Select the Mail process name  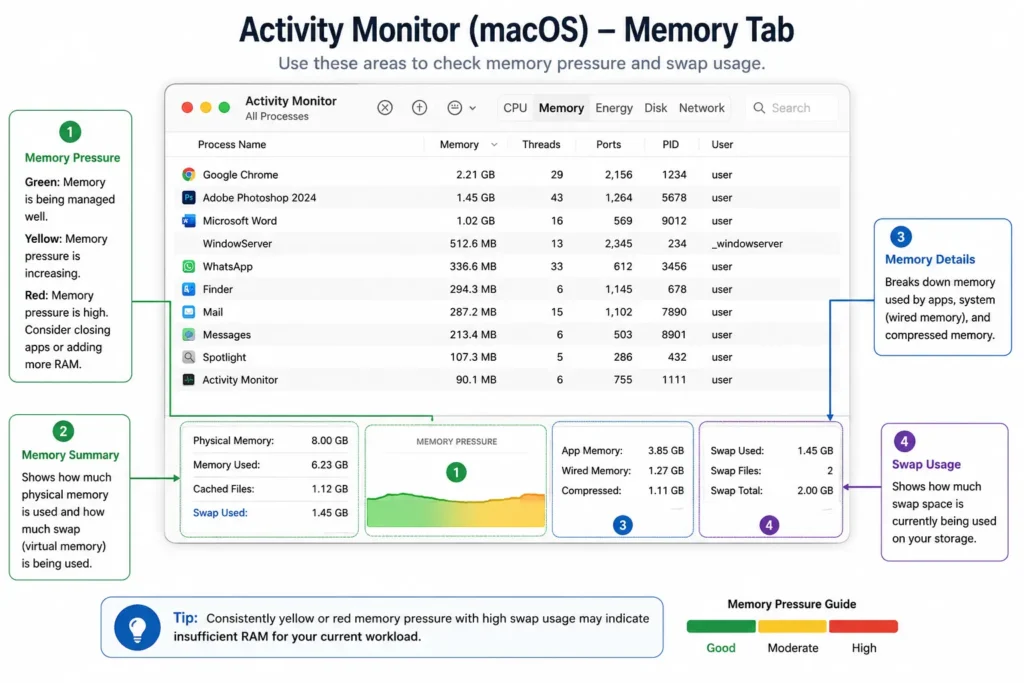[213, 312]
